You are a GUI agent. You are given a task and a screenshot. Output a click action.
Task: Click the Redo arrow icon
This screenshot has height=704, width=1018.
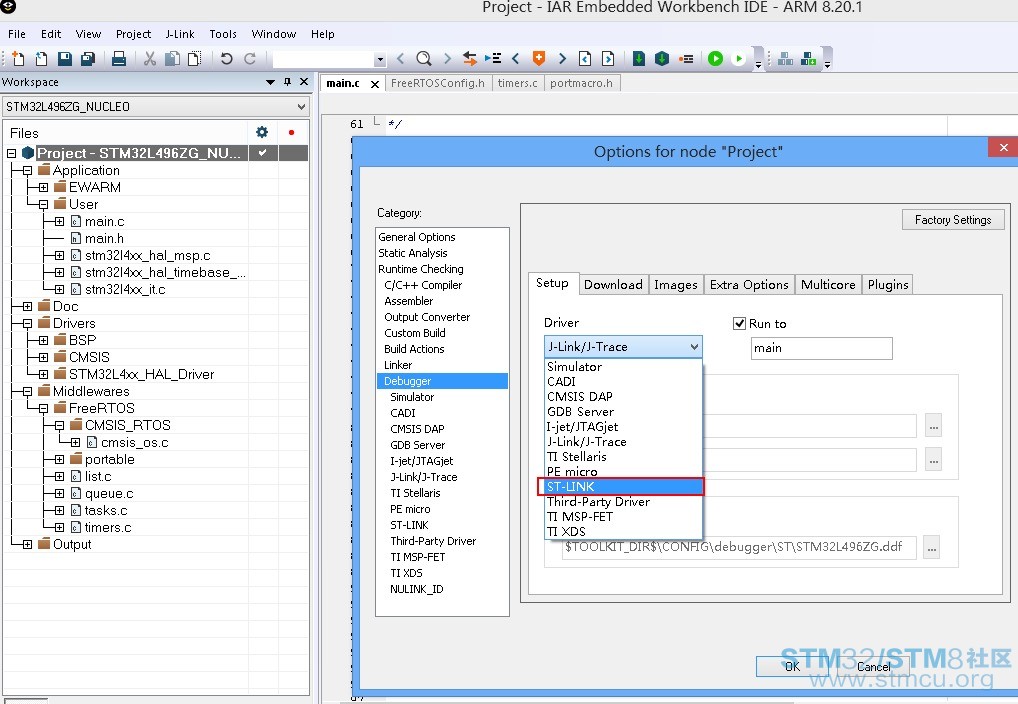(250, 58)
